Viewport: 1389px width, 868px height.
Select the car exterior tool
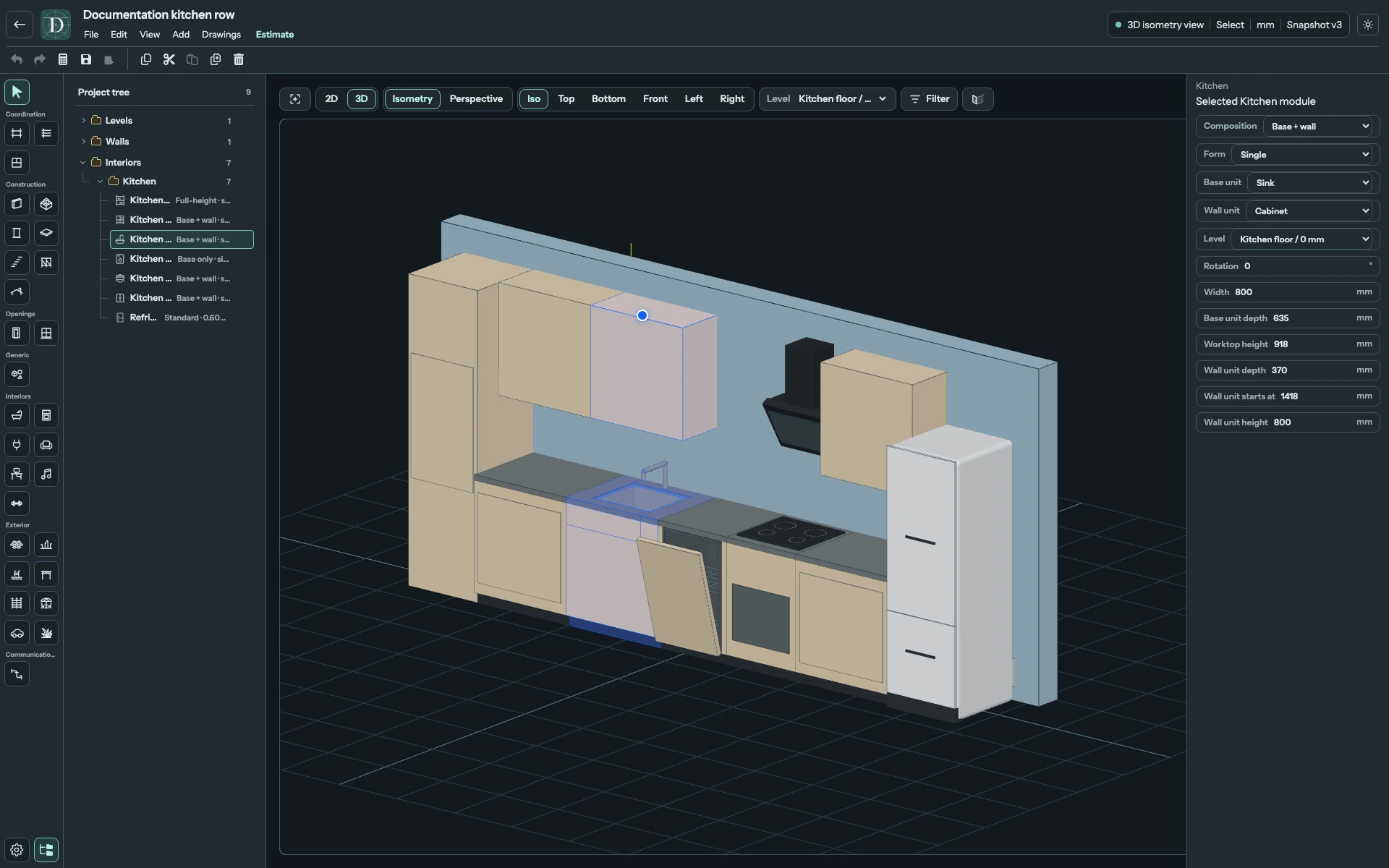[x=17, y=633]
